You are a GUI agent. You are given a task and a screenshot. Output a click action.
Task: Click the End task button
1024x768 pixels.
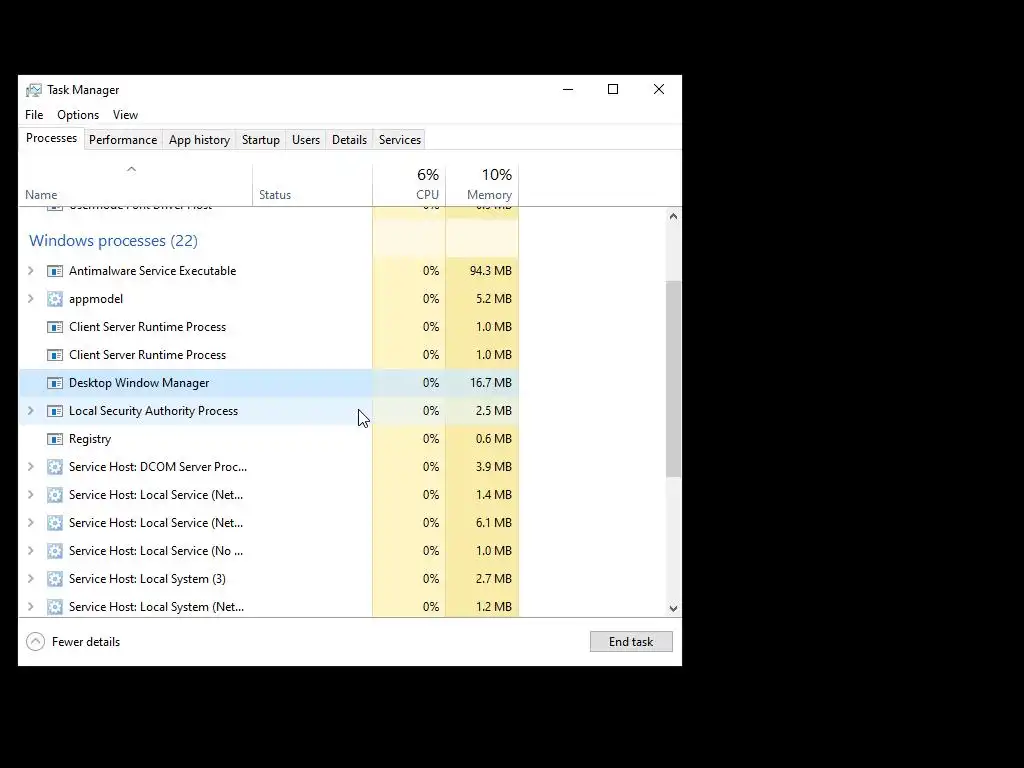pos(631,642)
